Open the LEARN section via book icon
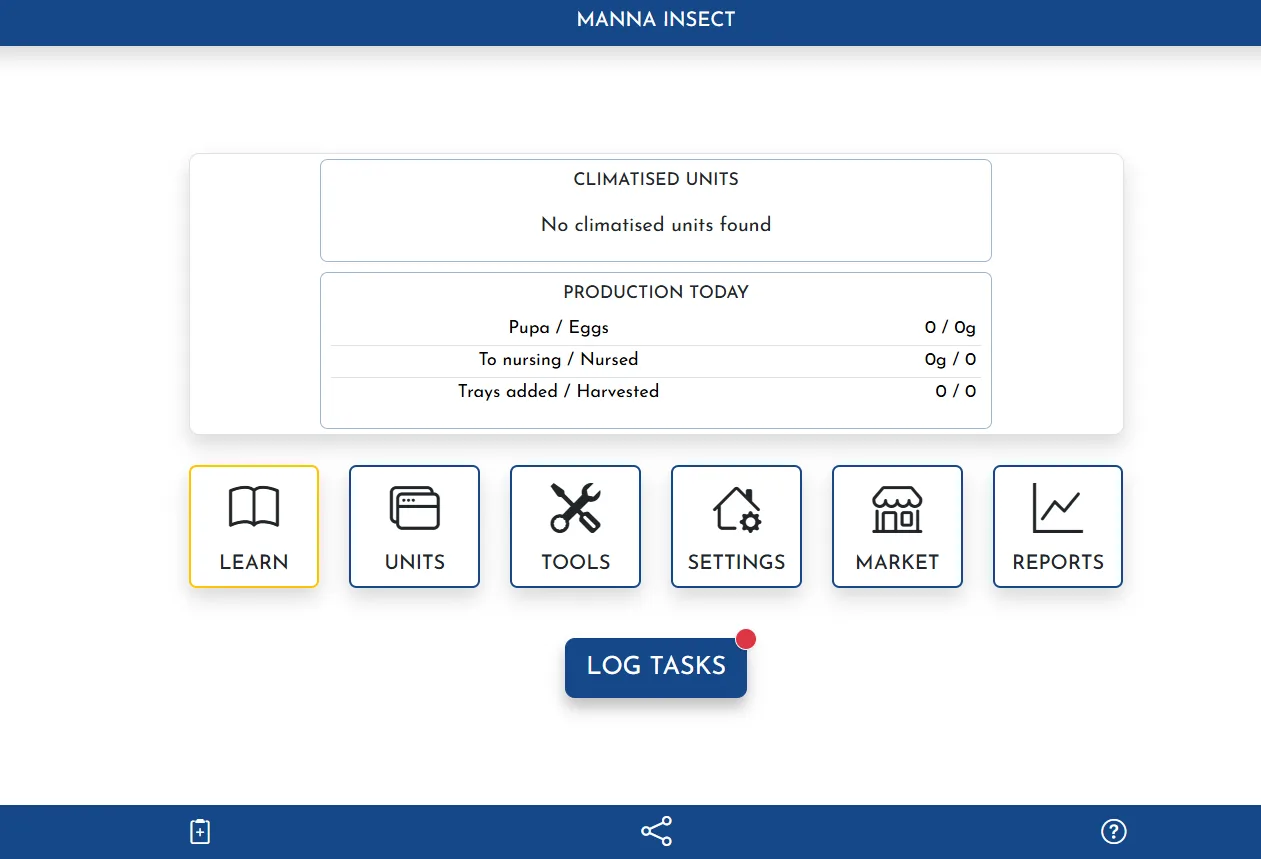Image resolution: width=1261 pixels, height=859 pixels. point(253,508)
